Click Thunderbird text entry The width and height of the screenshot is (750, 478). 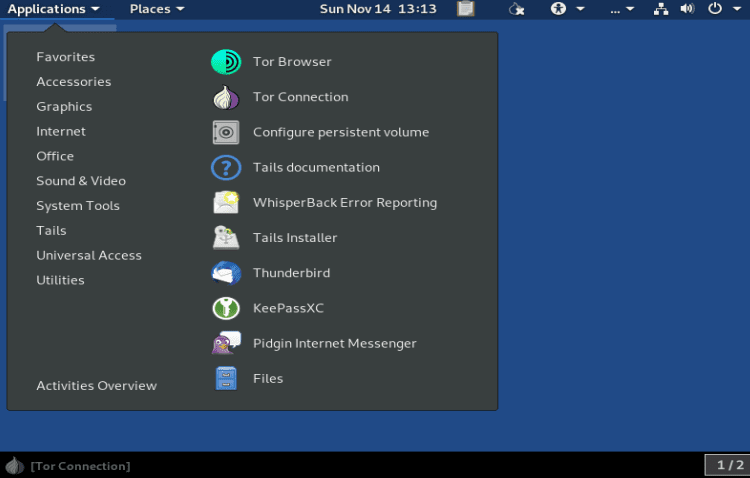pyautogui.click(x=291, y=273)
